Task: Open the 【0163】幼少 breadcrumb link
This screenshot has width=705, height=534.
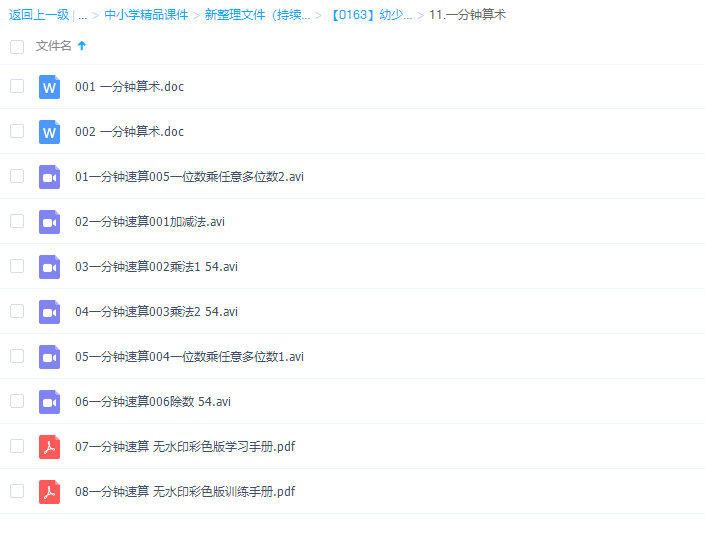Action: click(370, 15)
